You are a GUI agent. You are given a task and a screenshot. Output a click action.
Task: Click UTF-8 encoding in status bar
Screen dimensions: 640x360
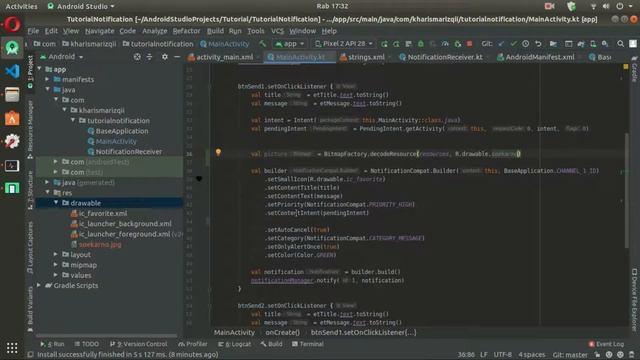point(503,355)
